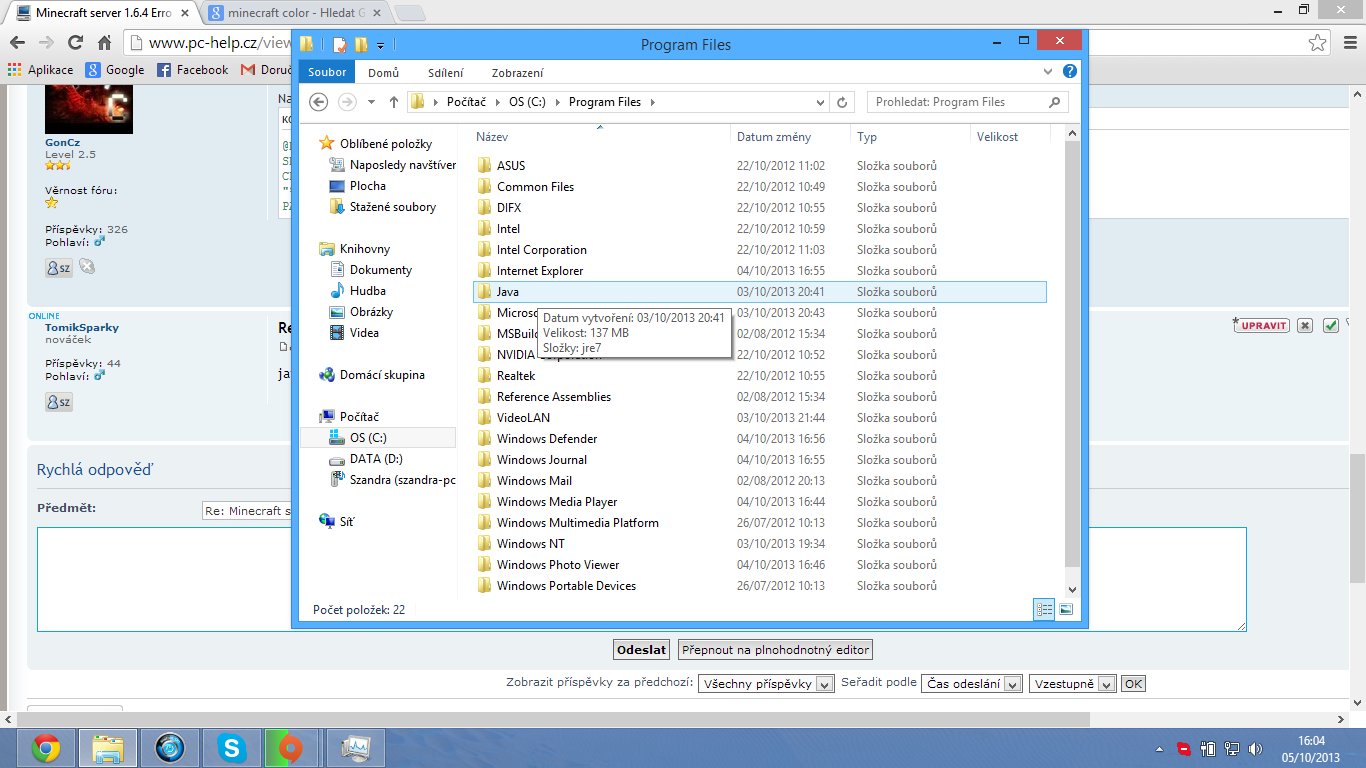Click the Properties icon in Explorer title bar
This screenshot has height=768, width=1366.
pyautogui.click(x=340, y=45)
